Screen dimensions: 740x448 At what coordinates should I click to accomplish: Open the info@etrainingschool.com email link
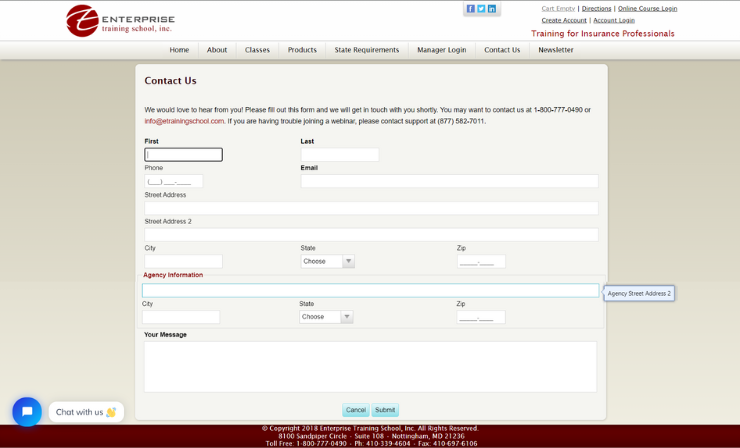pos(184,121)
